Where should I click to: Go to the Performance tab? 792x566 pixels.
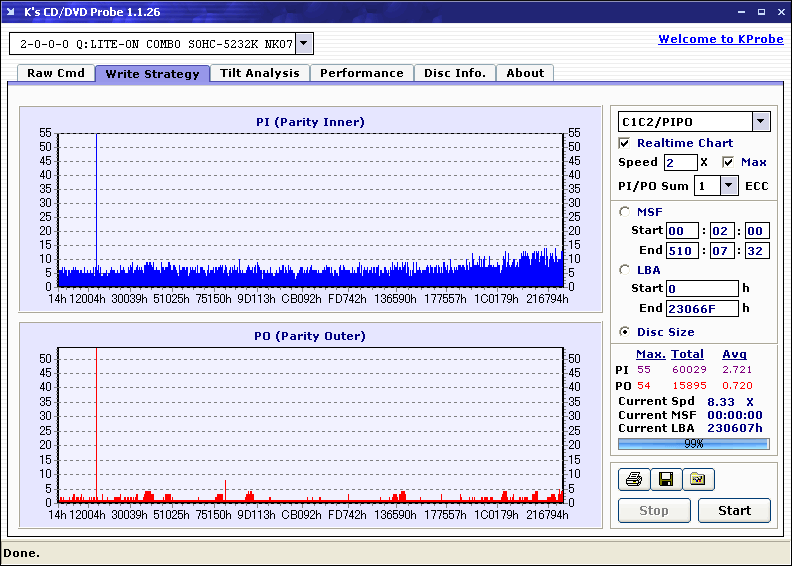(362, 73)
